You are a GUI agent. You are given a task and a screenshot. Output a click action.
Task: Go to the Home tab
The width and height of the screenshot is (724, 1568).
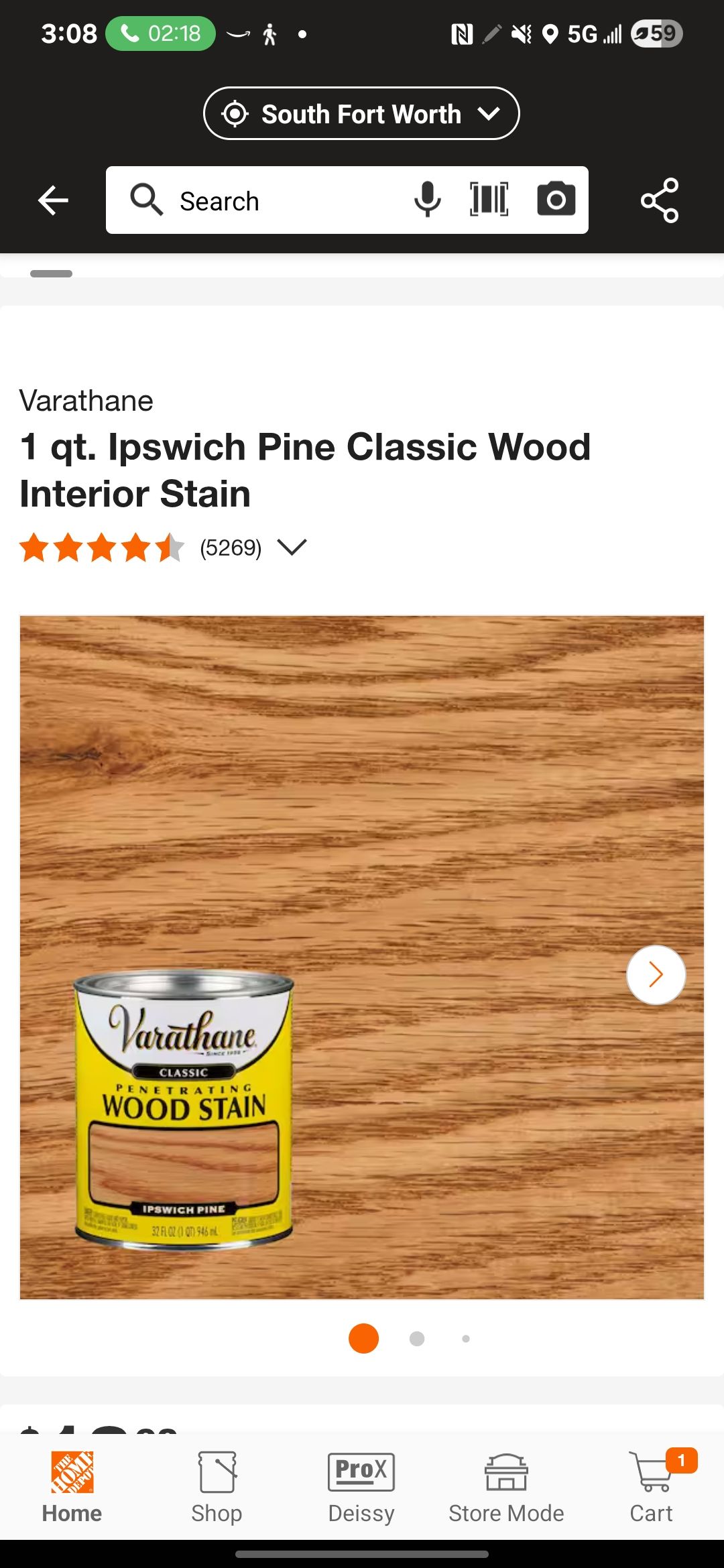(x=72, y=1487)
